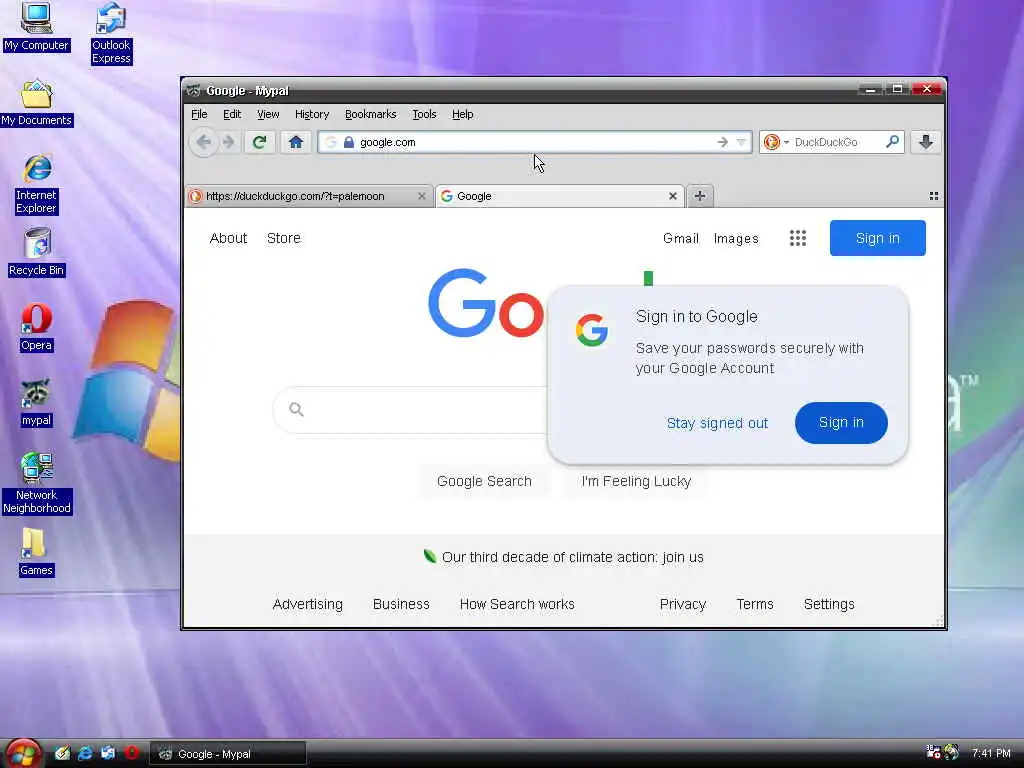
Task: Minimize the Mypal browser window
Action: pyautogui.click(x=870, y=89)
